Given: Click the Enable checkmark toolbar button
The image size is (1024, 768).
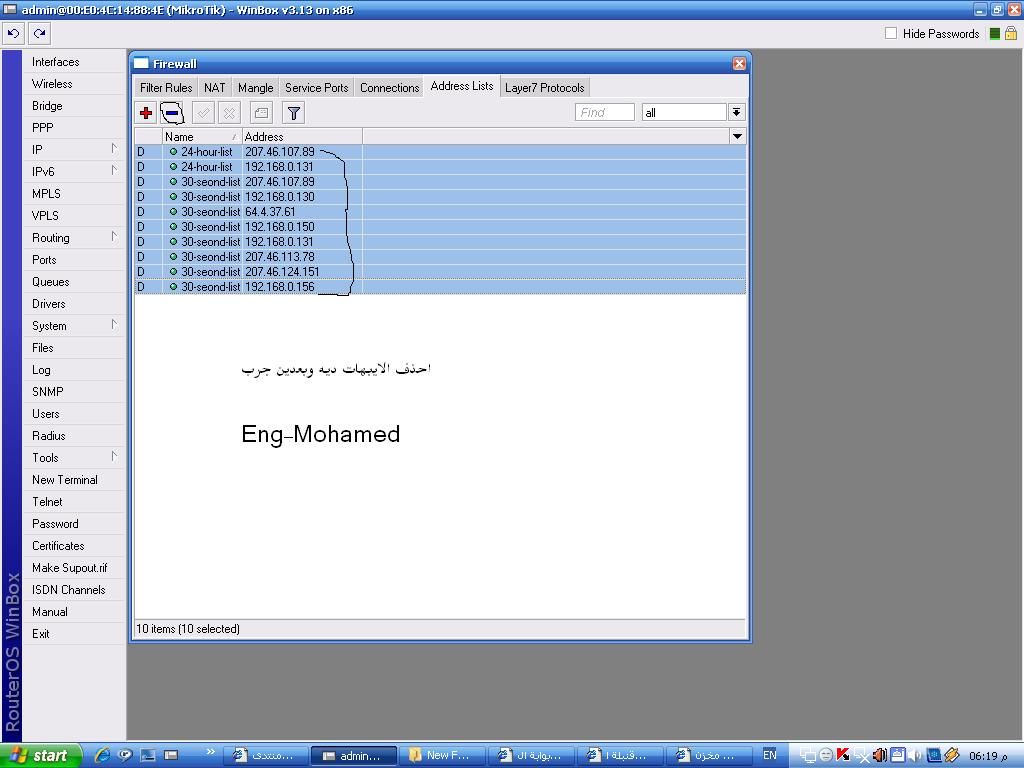Looking at the screenshot, I should [x=203, y=113].
